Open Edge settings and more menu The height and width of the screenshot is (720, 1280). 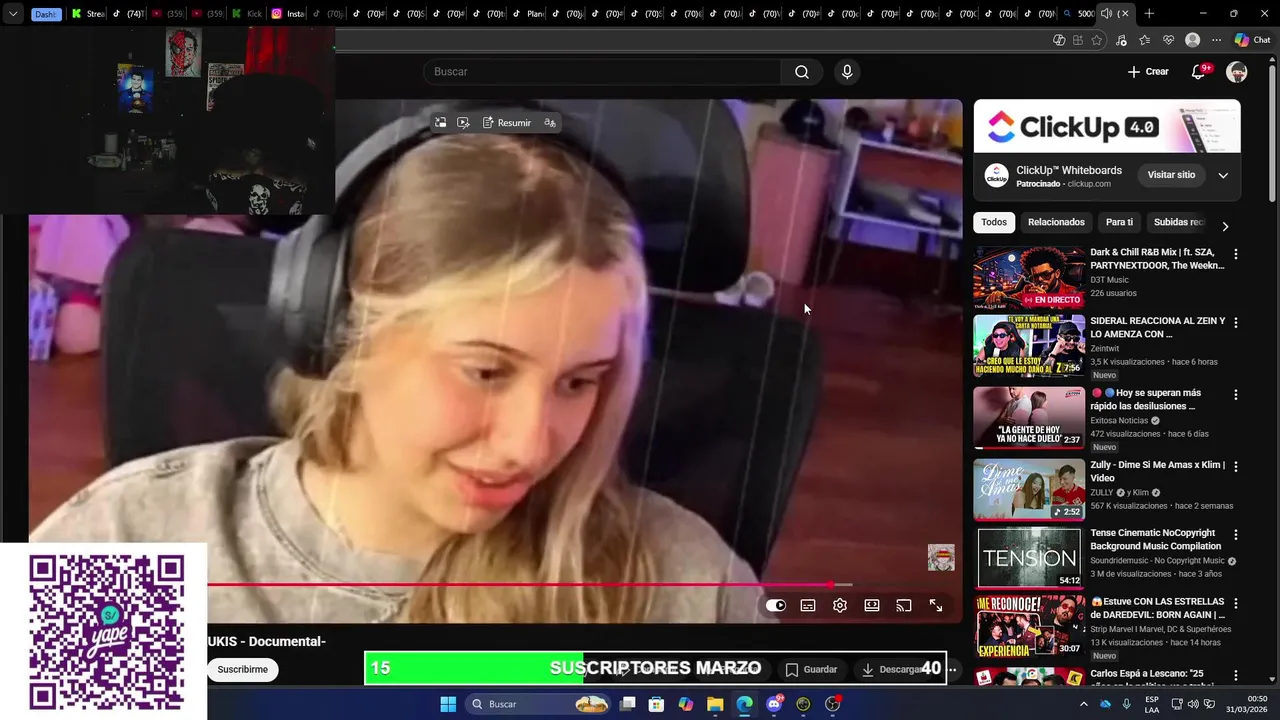[x=1216, y=40]
